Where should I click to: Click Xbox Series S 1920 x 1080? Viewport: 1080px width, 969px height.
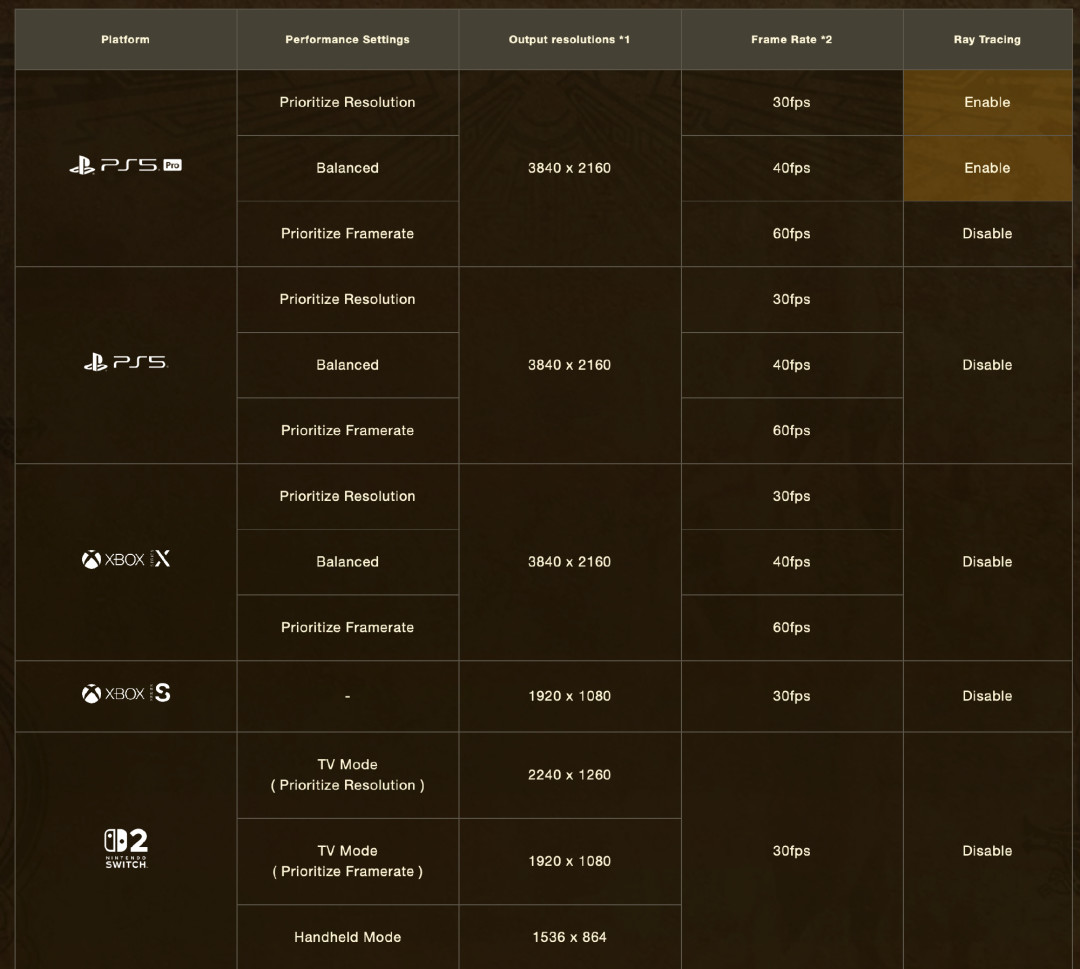coord(570,696)
